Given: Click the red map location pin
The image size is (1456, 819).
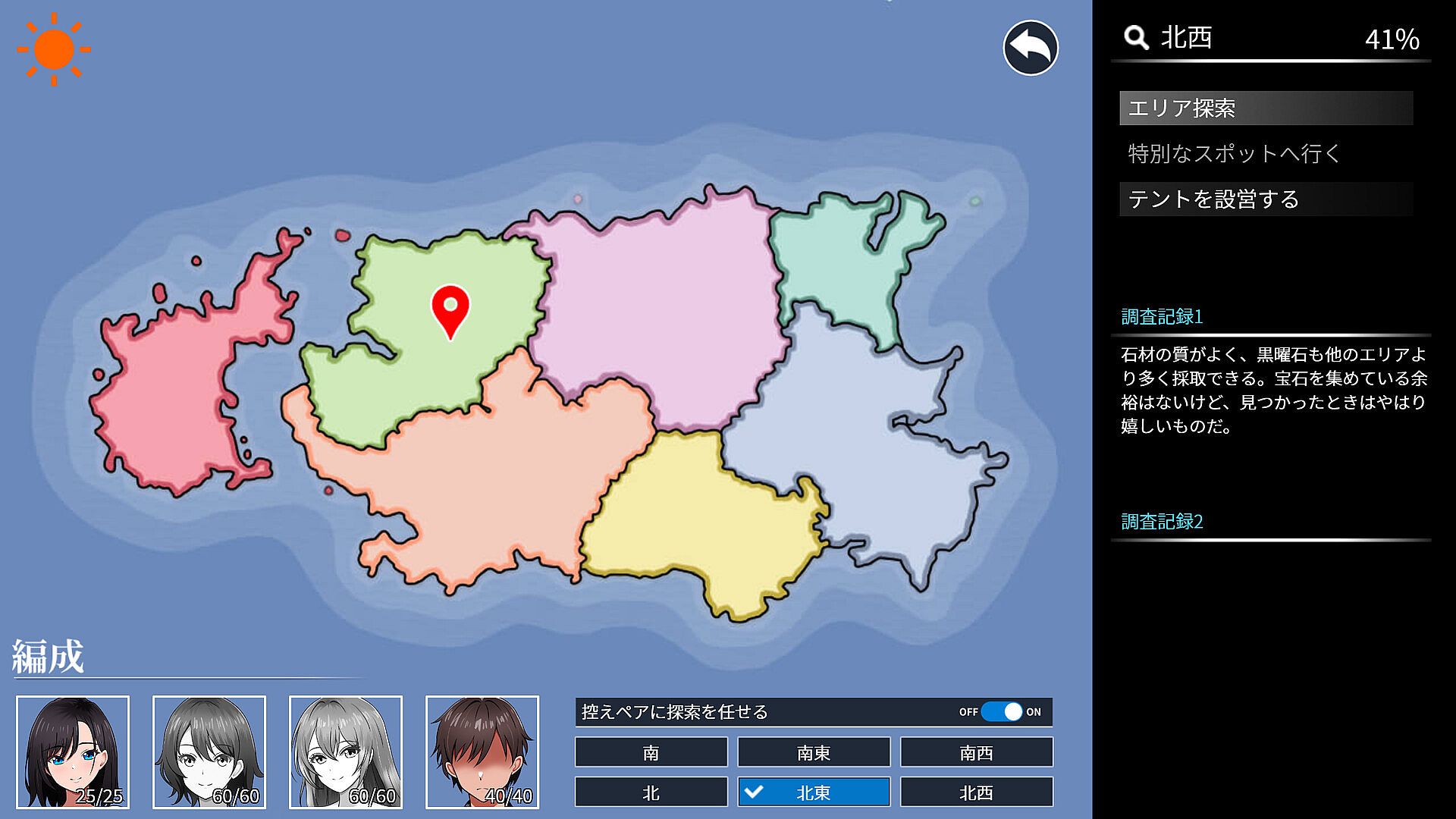Looking at the screenshot, I should tap(450, 311).
